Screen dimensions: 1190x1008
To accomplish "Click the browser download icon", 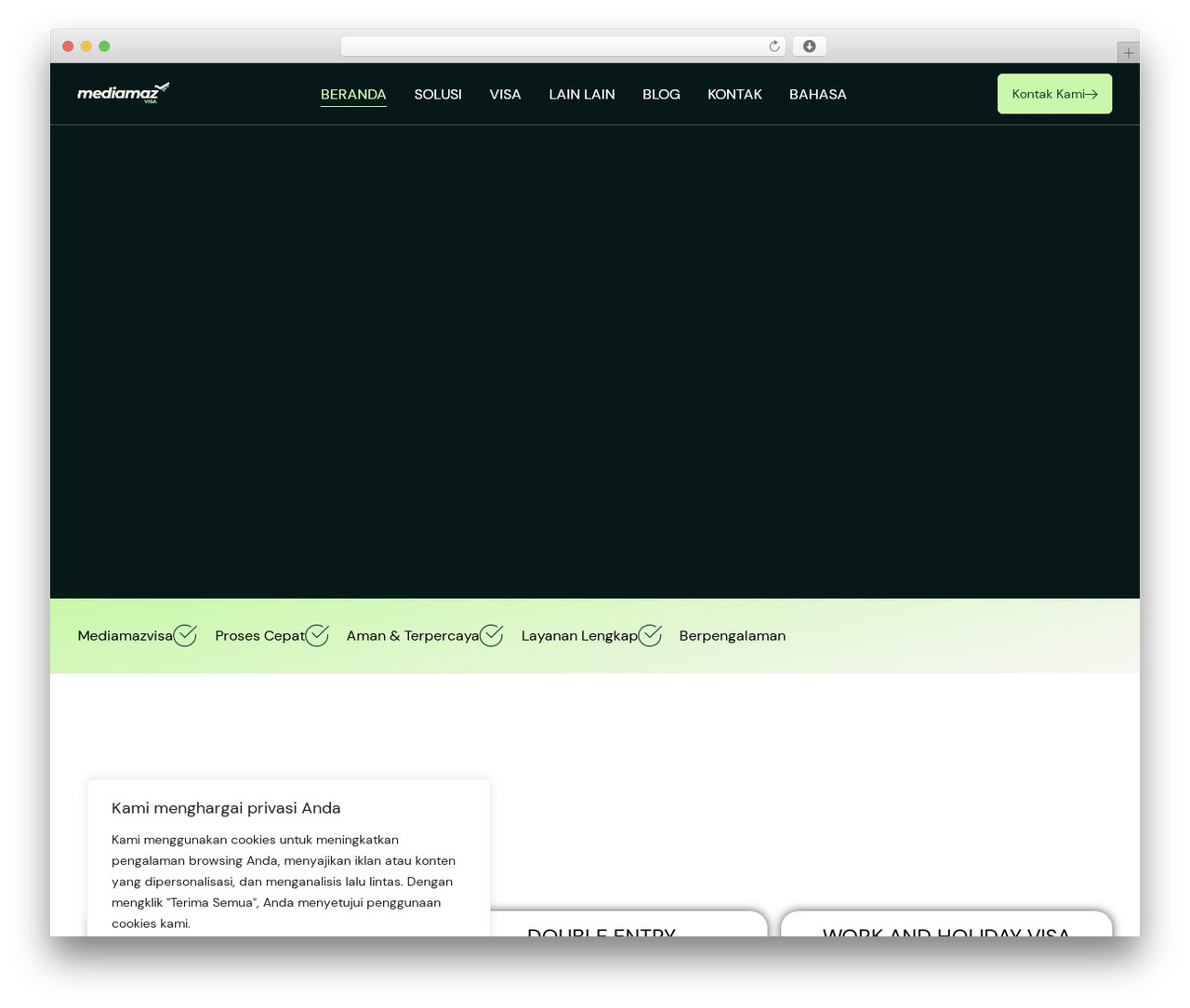I will click(809, 46).
